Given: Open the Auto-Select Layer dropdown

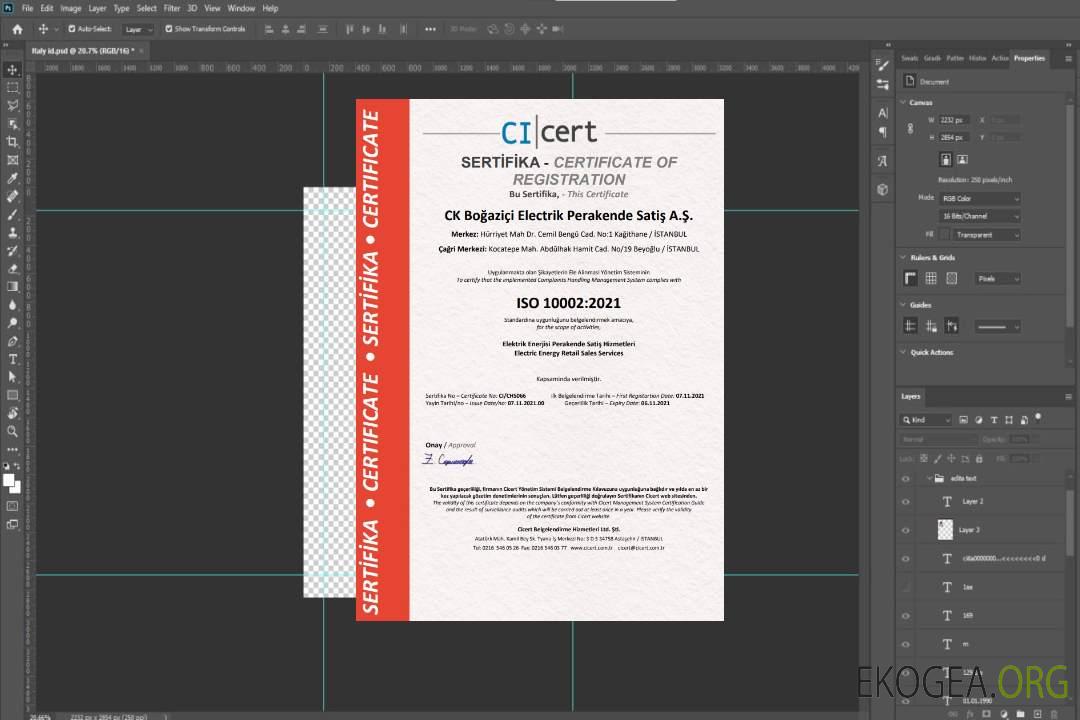Looking at the screenshot, I should pos(138,30).
